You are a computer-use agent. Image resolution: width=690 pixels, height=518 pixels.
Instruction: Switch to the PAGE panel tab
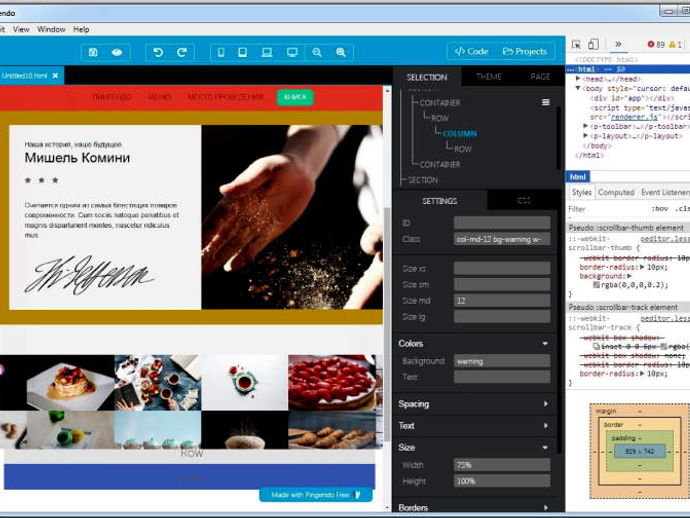pos(540,77)
